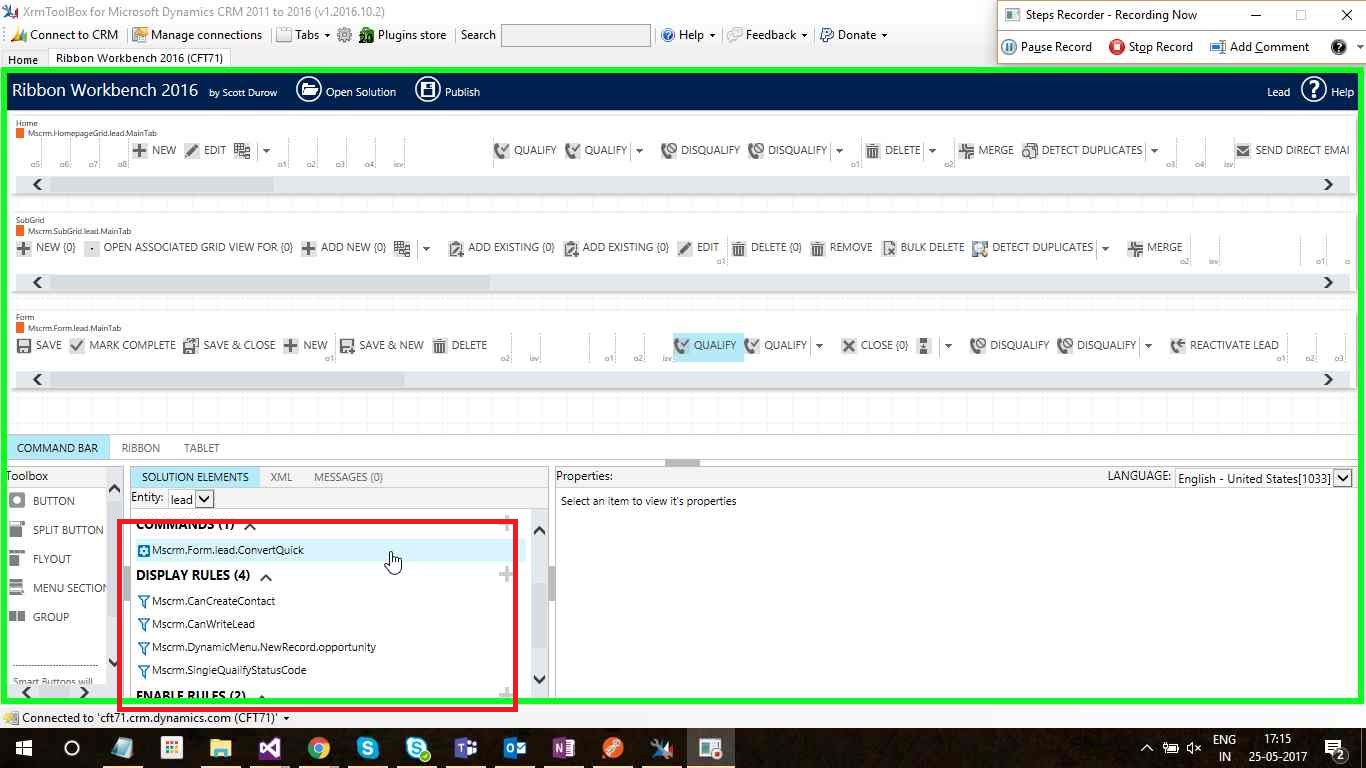The image size is (1366, 768).
Task: Open Solution in Ribbon Workbench header
Action: click(347, 91)
